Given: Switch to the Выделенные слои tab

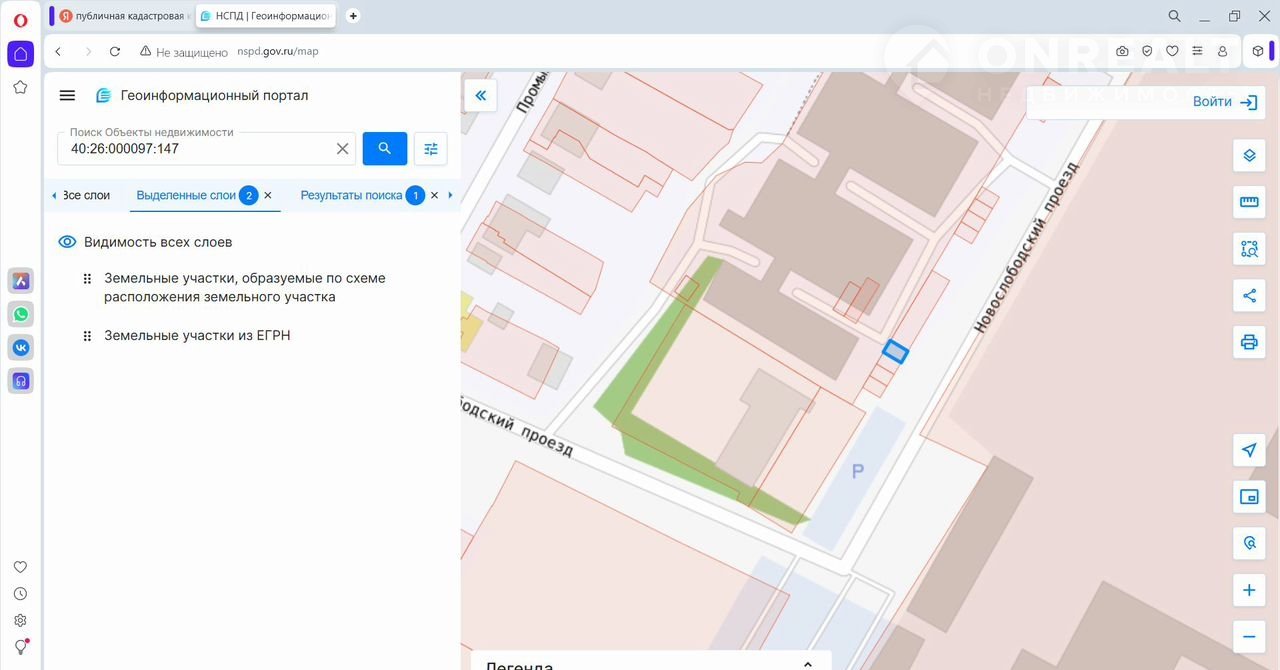Looking at the screenshot, I should point(186,196).
